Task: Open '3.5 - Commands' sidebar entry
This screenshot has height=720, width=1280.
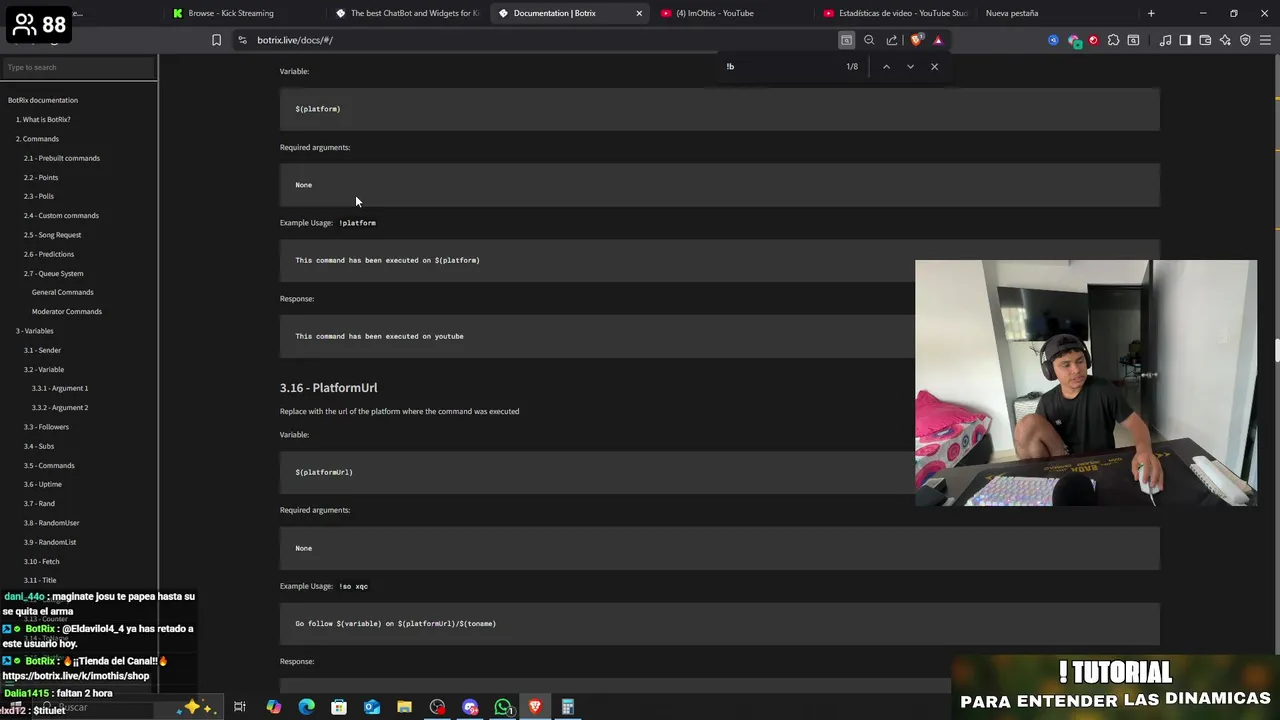Action: pyautogui.click(x=49, y=465)
